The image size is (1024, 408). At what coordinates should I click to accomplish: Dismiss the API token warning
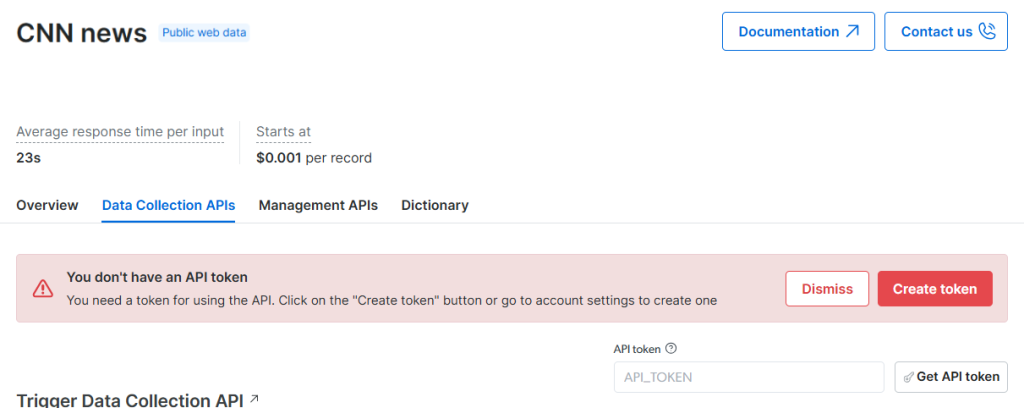(x=827, y=289)
